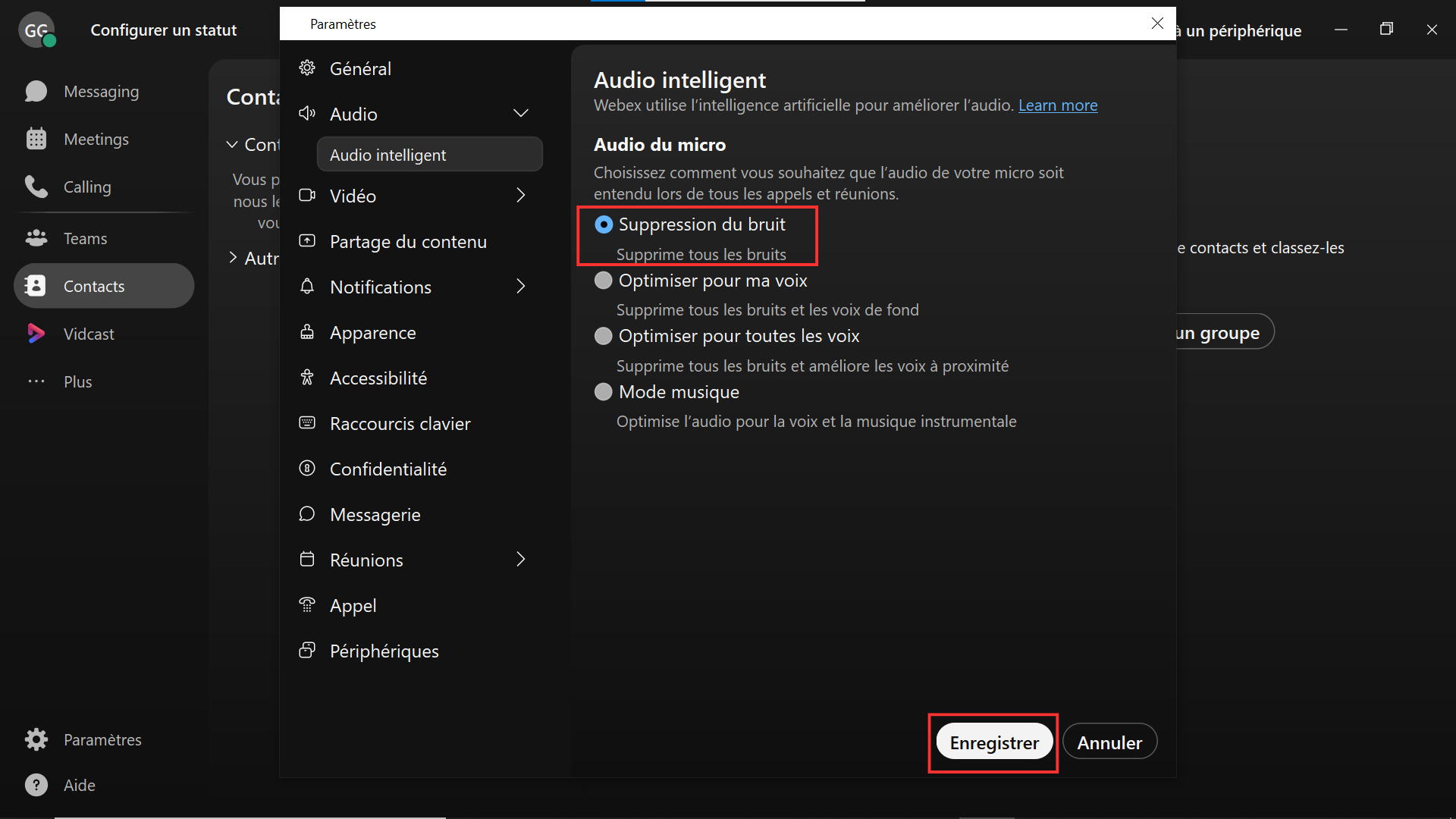This screenshot has height=819, width=1456.
Task: Click the Calling label in sidebar
Action: coord(87,187)
